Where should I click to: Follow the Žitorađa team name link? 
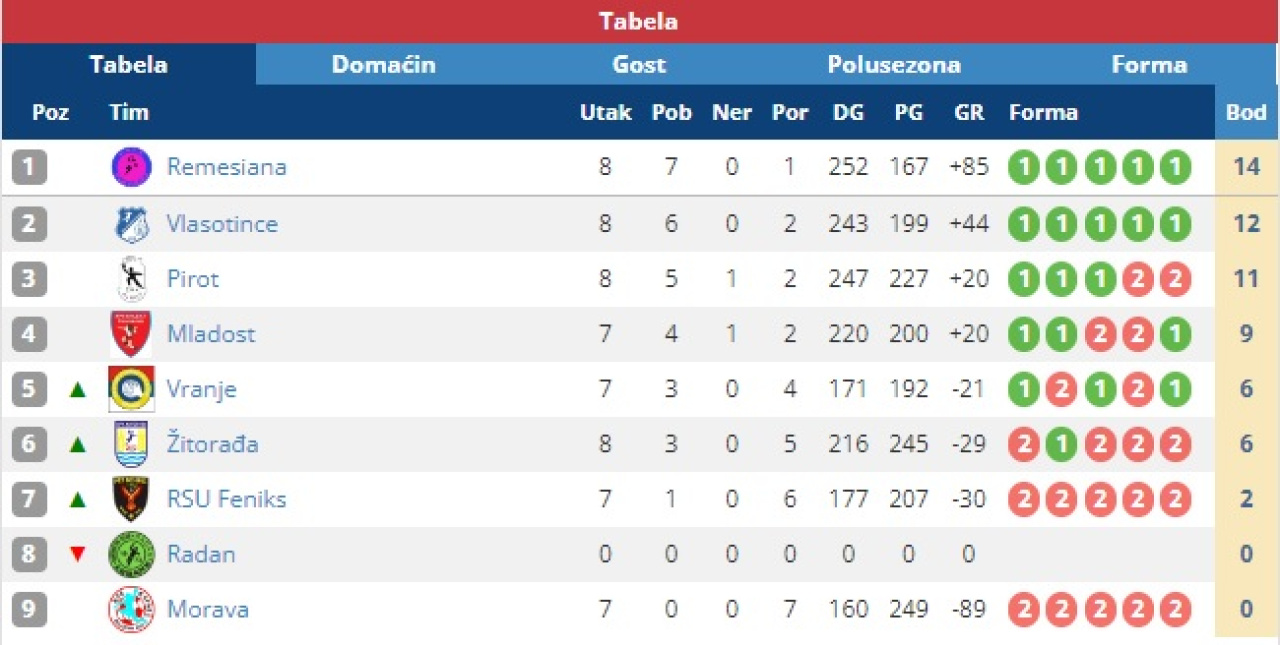(x=212, y=444)
